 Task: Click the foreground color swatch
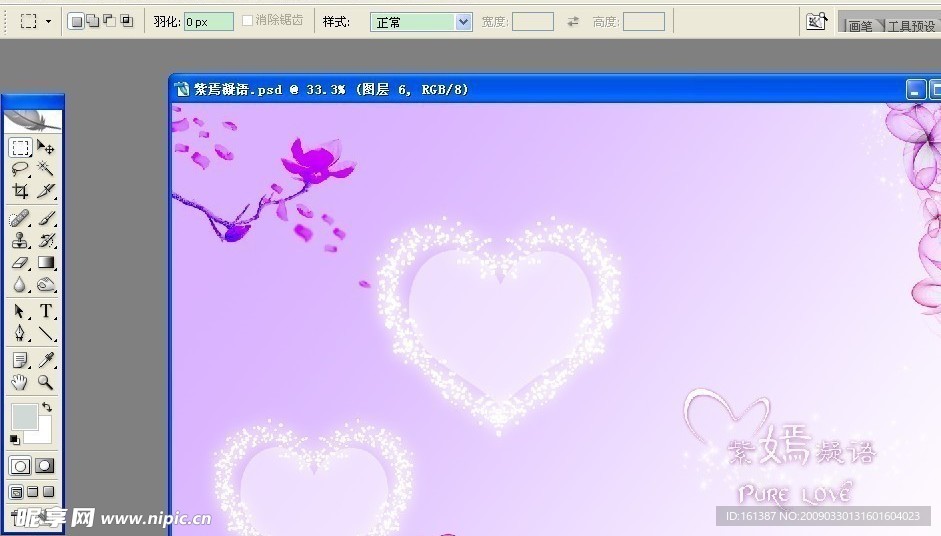pos(24,417)
